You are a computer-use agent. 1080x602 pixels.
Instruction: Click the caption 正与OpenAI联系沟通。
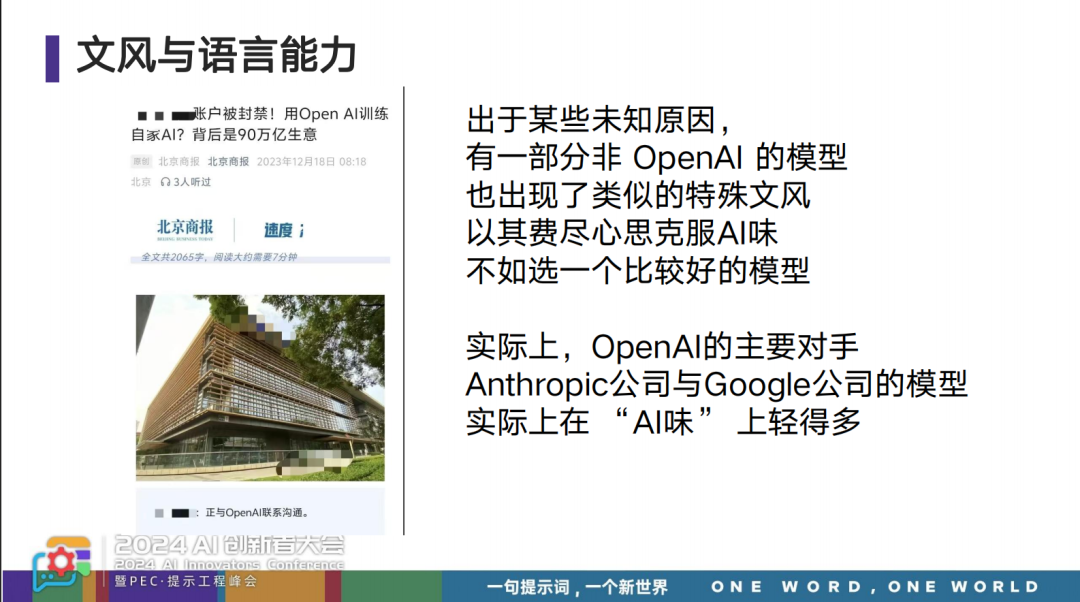click(x=257, y=512)
